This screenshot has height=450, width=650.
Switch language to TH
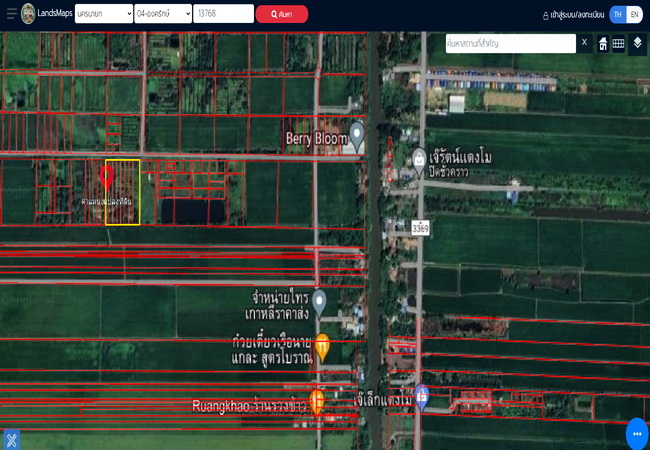click(x=617, y=14)
